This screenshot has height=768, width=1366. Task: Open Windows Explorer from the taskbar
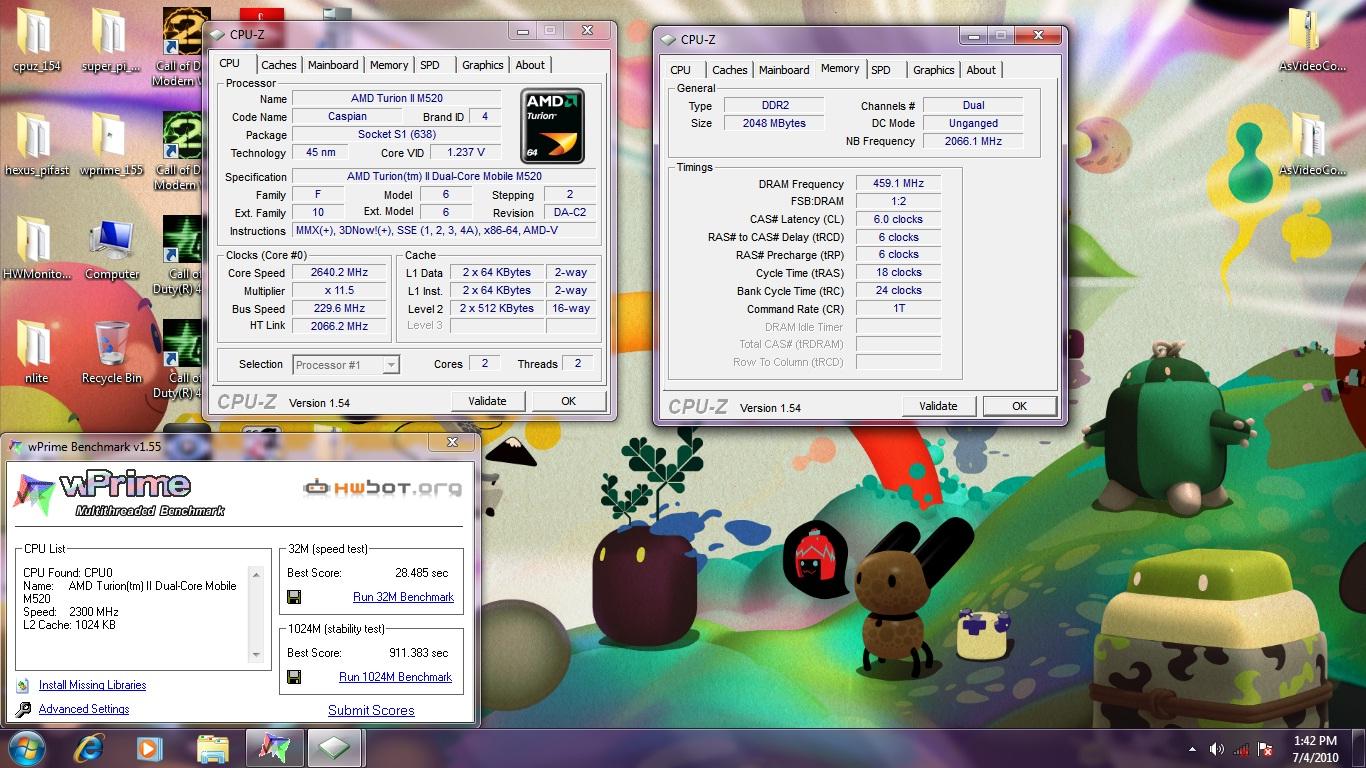pyautogui.click(x=212, y=748)
